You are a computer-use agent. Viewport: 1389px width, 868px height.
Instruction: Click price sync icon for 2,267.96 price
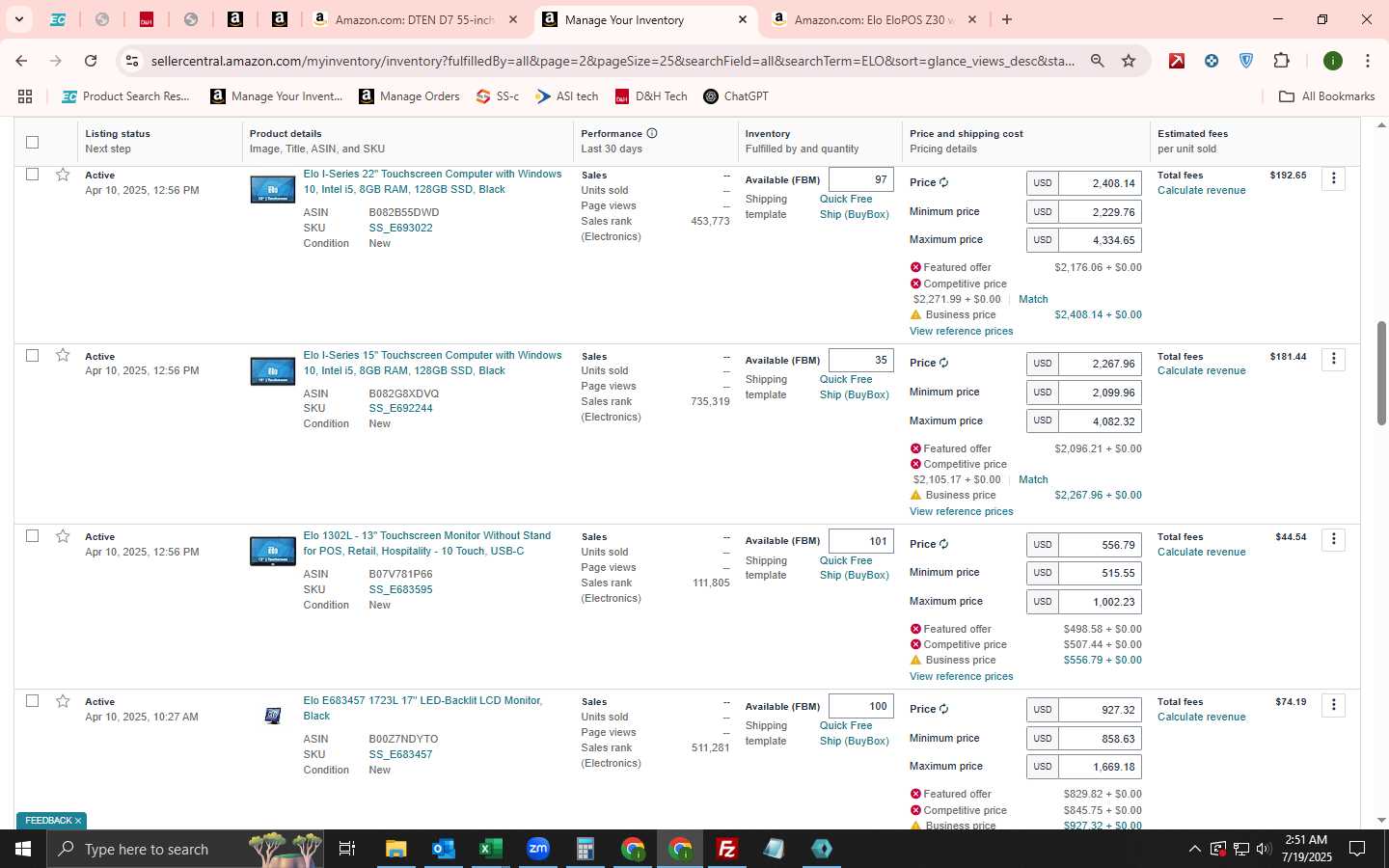(x=943, y=363)
